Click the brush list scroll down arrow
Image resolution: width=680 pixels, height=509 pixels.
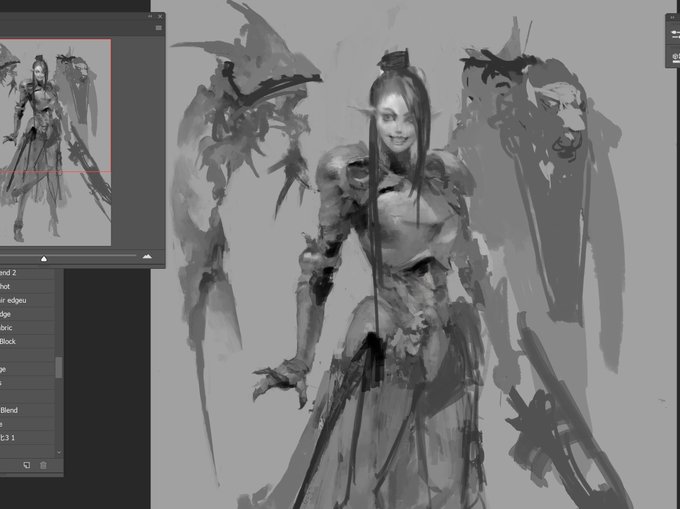[59, 452]
